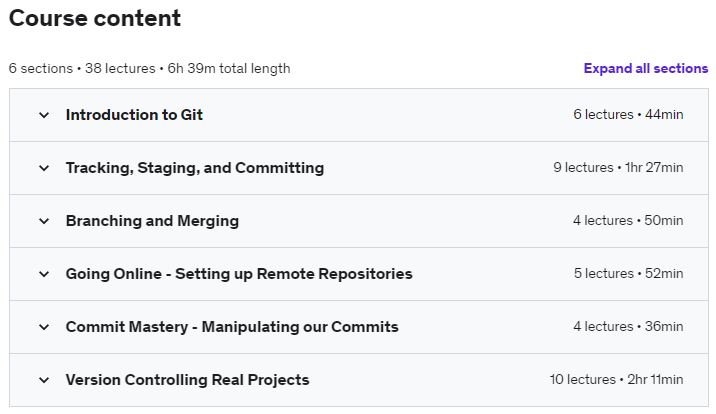This screenshot has height=414, width=716.
Task: Open the Branching and Merging section title
Action: [x=152, y=221]
